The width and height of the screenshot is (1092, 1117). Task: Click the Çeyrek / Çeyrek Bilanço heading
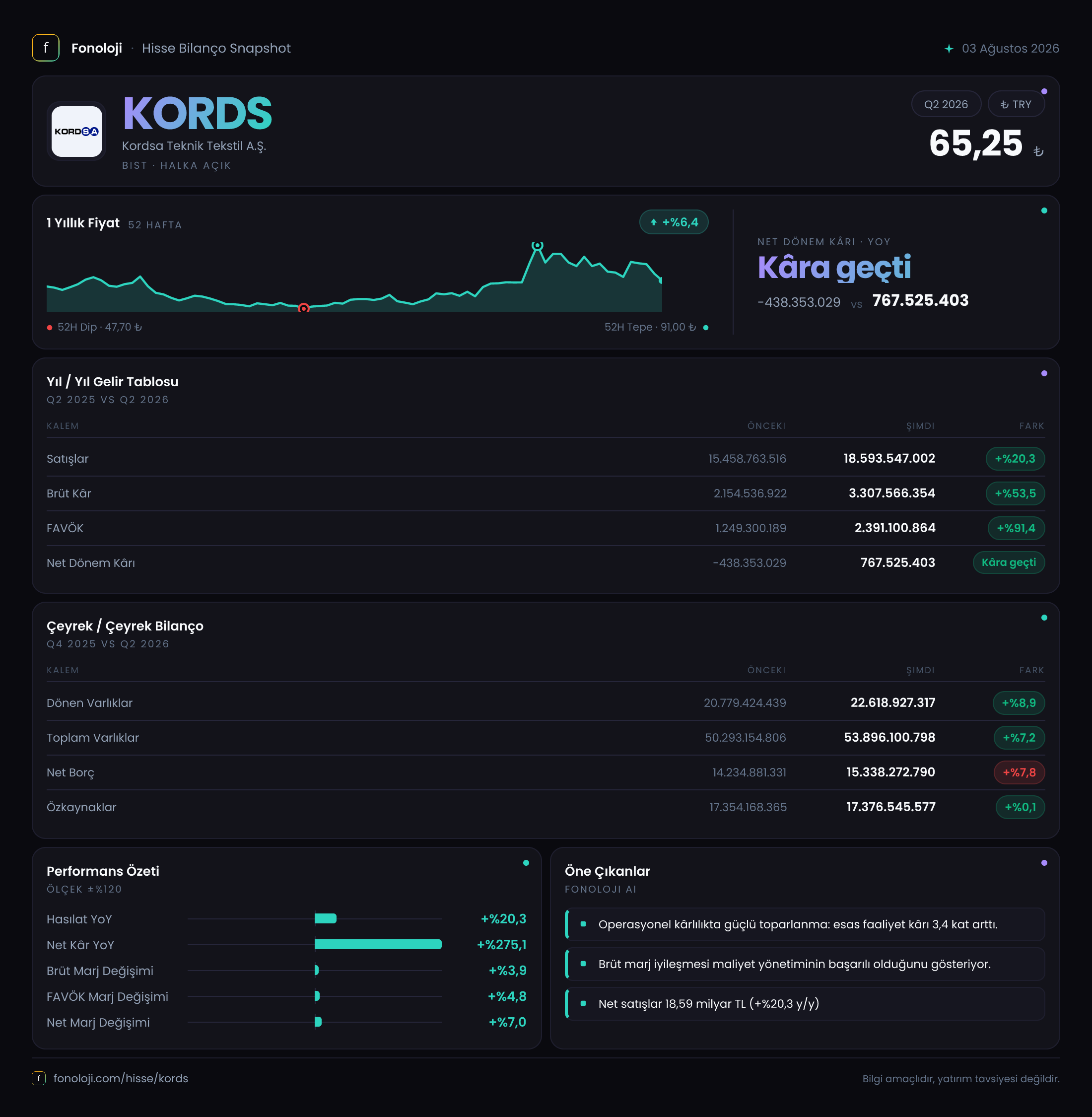coord(125,626)
